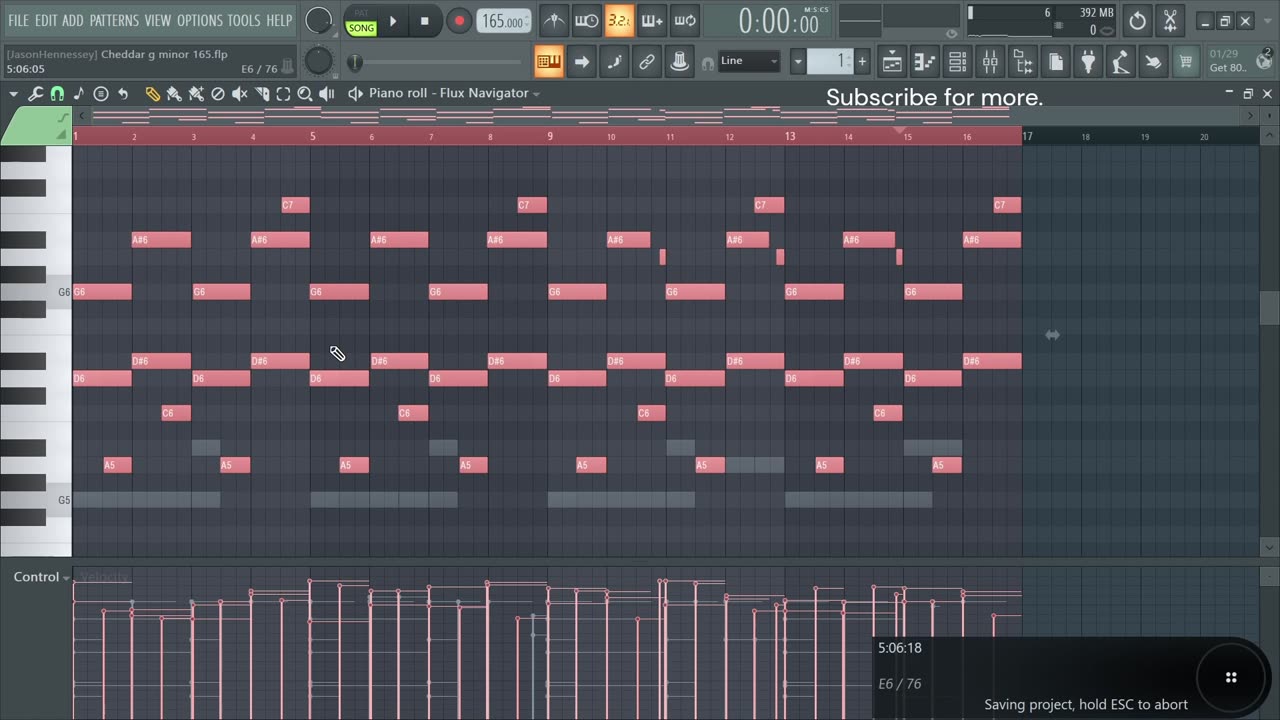Open the Line snap dropdown
This screenshot has width=1280, height=720.
[x=749, y=62]
